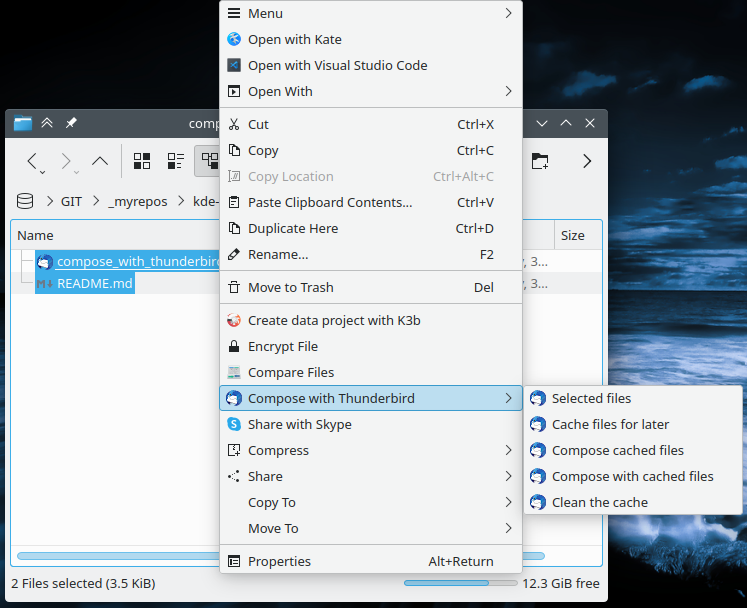Viewport: 747px width, 608px height.
Task: Expand the Compress submenu arrow
Action: coord(508,450)
